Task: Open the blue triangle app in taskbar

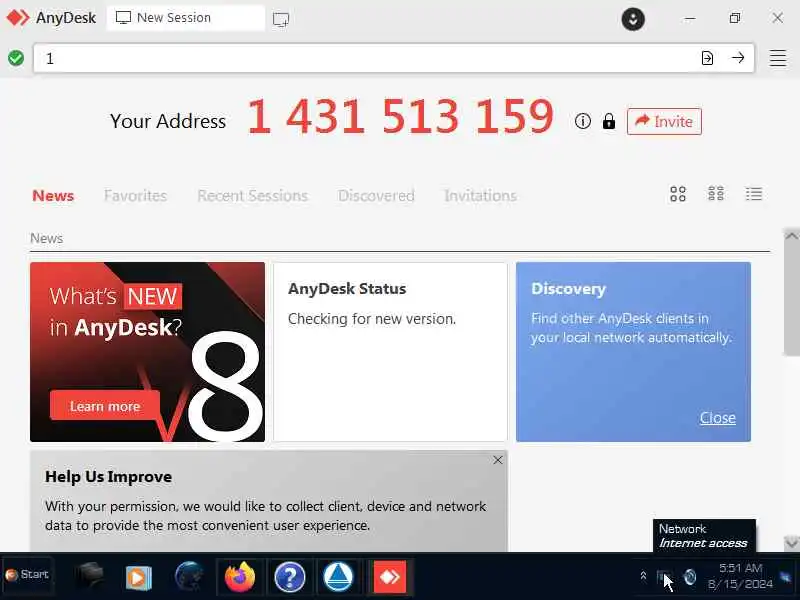Action: click(x=338, y=578)
